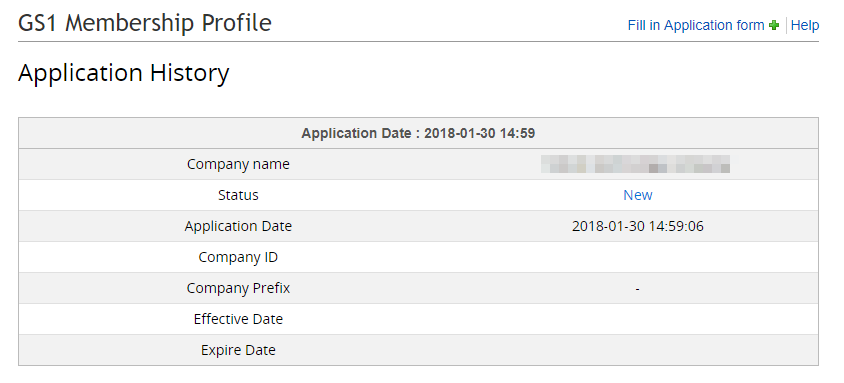Open the Help link
Image resolution: width=844 pixels, height=383 pixels.
805,25
